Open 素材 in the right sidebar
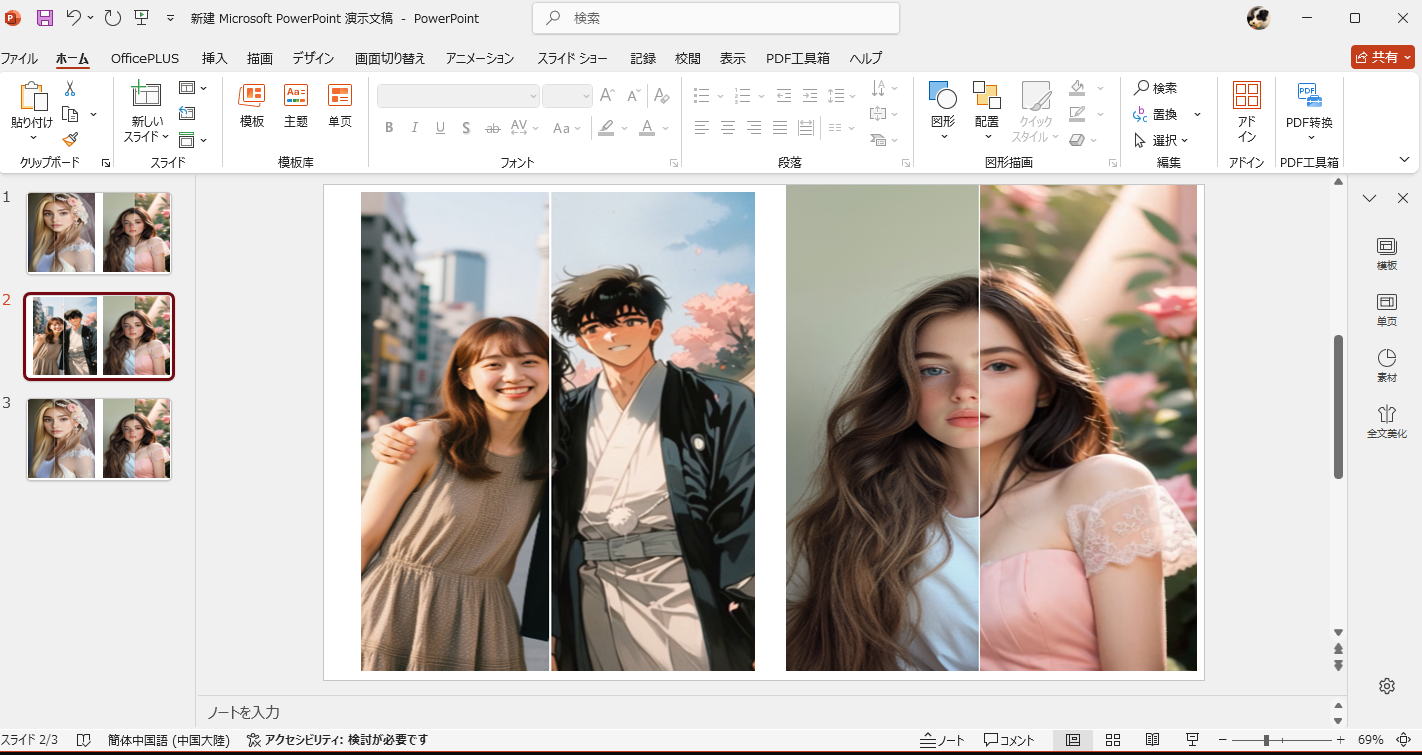This screenshot has width=1422, height=755. coord(1387,366)
